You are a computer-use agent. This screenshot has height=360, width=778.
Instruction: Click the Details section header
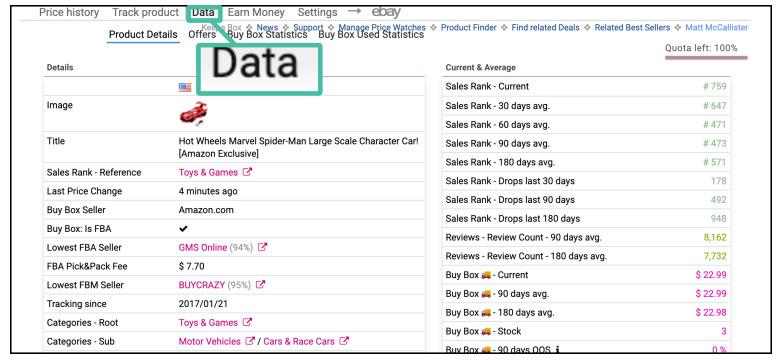click(60, 67)
